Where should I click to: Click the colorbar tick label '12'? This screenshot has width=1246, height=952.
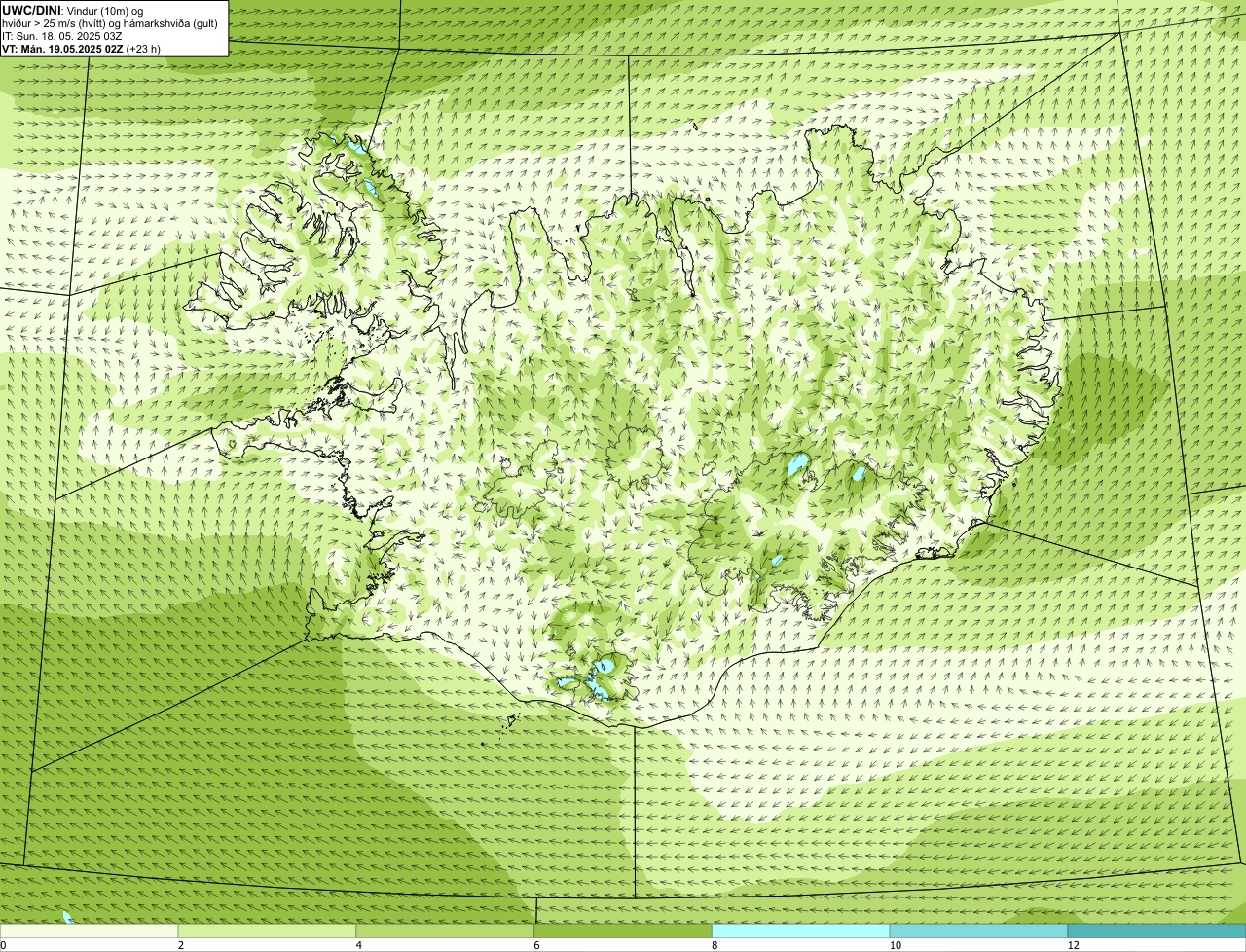(x=1073, y=945)
